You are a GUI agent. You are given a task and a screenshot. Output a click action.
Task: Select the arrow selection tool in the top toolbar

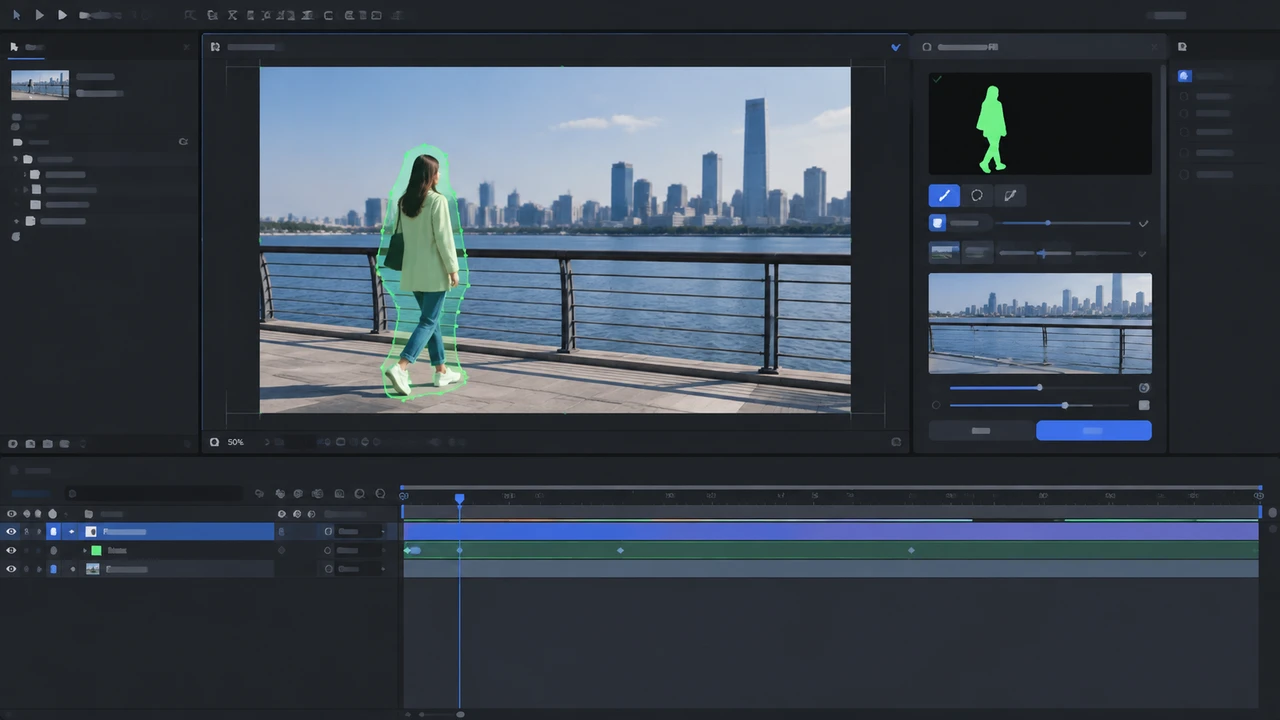(x=16, y=15)
